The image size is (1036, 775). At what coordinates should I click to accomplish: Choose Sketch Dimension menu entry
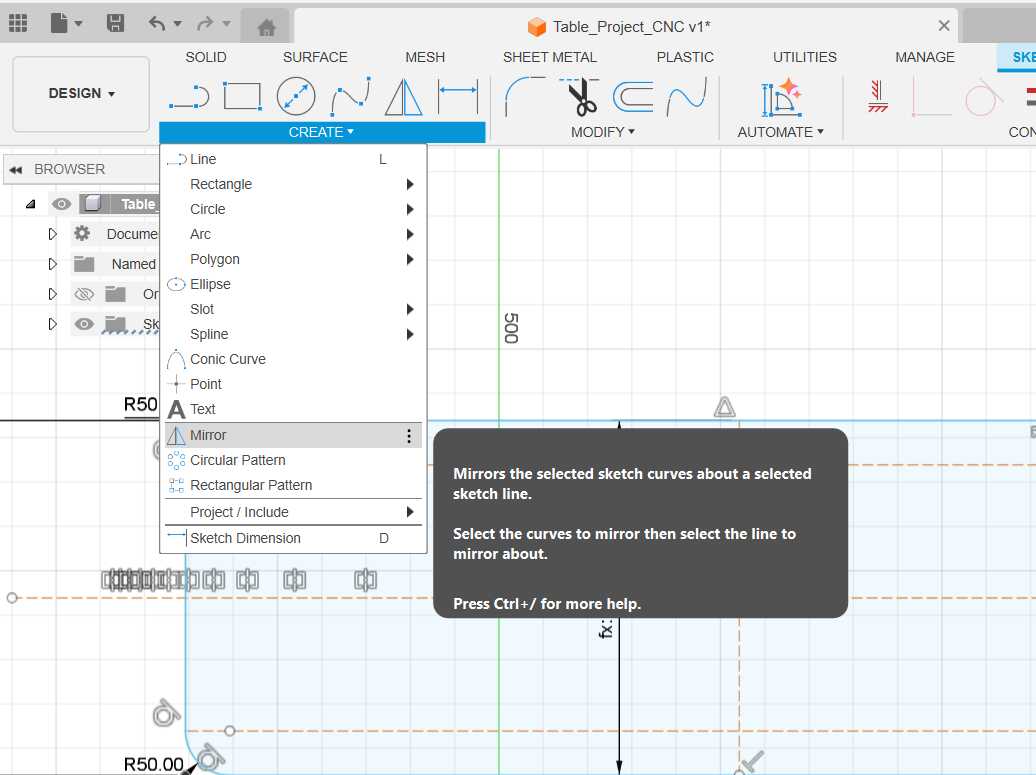pyautogui.click(x=293, y=538)
